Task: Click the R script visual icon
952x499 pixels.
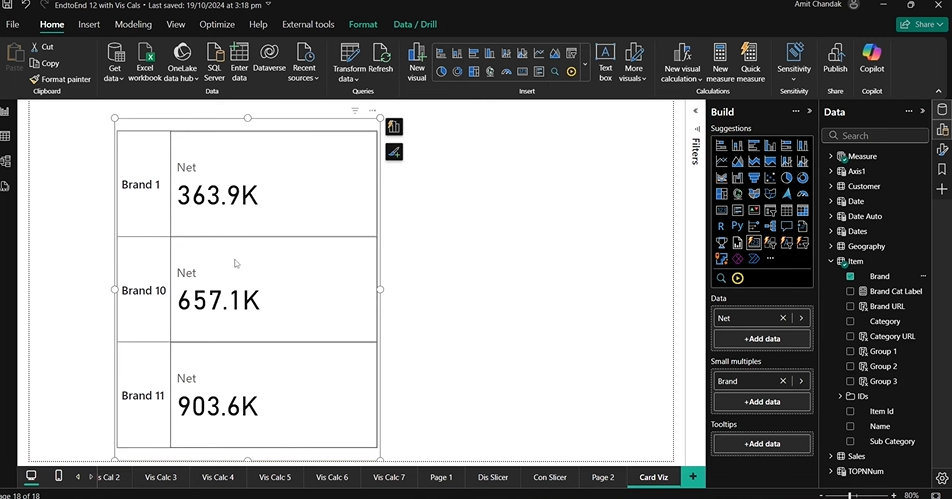Action: coord(721,226)
